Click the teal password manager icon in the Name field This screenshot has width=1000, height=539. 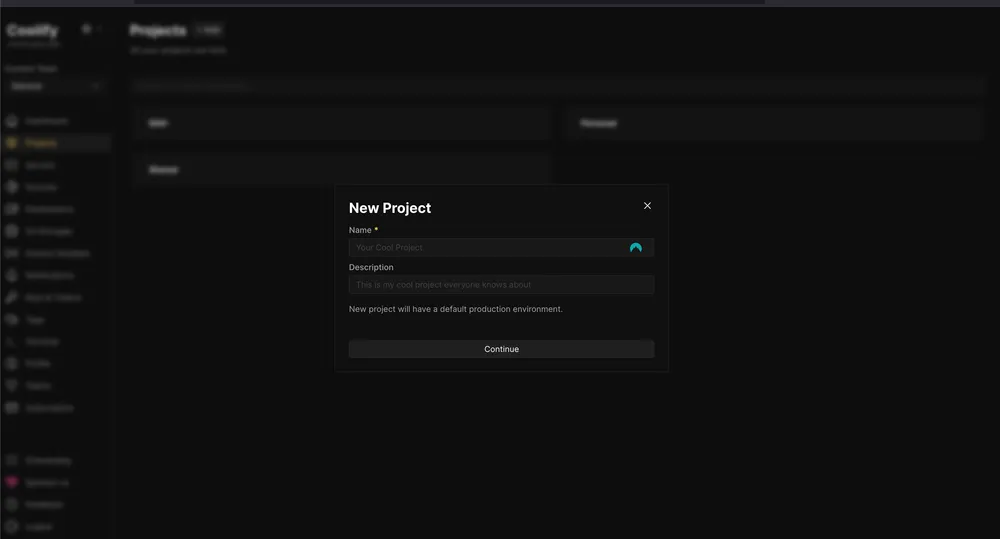point(636,248)
